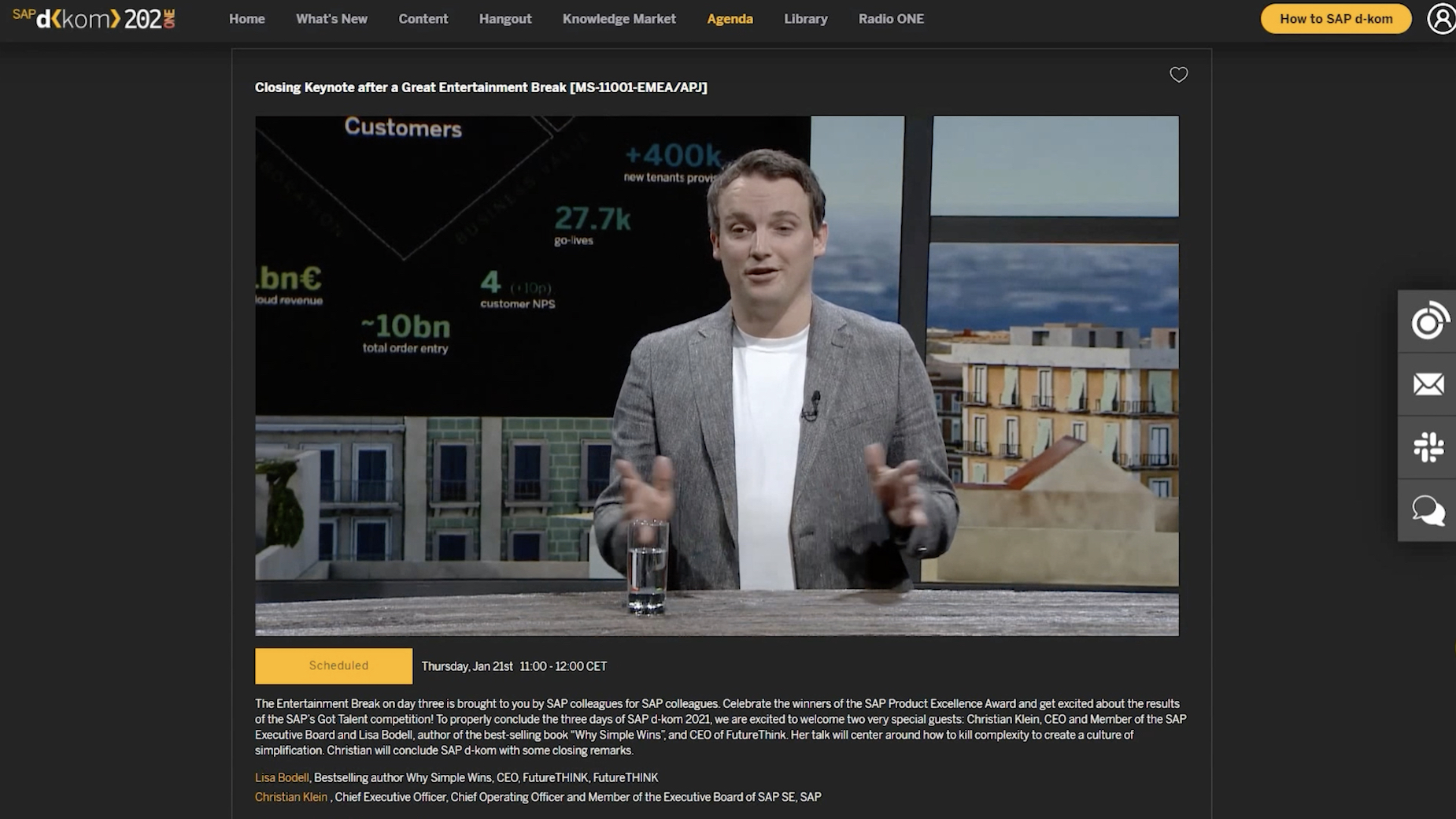Go to the Home menu item
The width and height of the screenshot is (1456, 819).
[246, 19]
